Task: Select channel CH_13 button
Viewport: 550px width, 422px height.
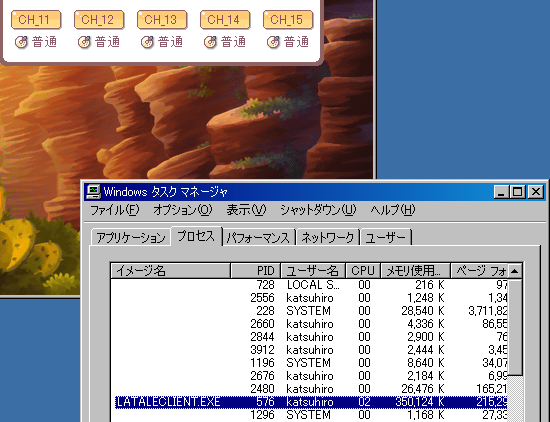Action: (162, 19)
